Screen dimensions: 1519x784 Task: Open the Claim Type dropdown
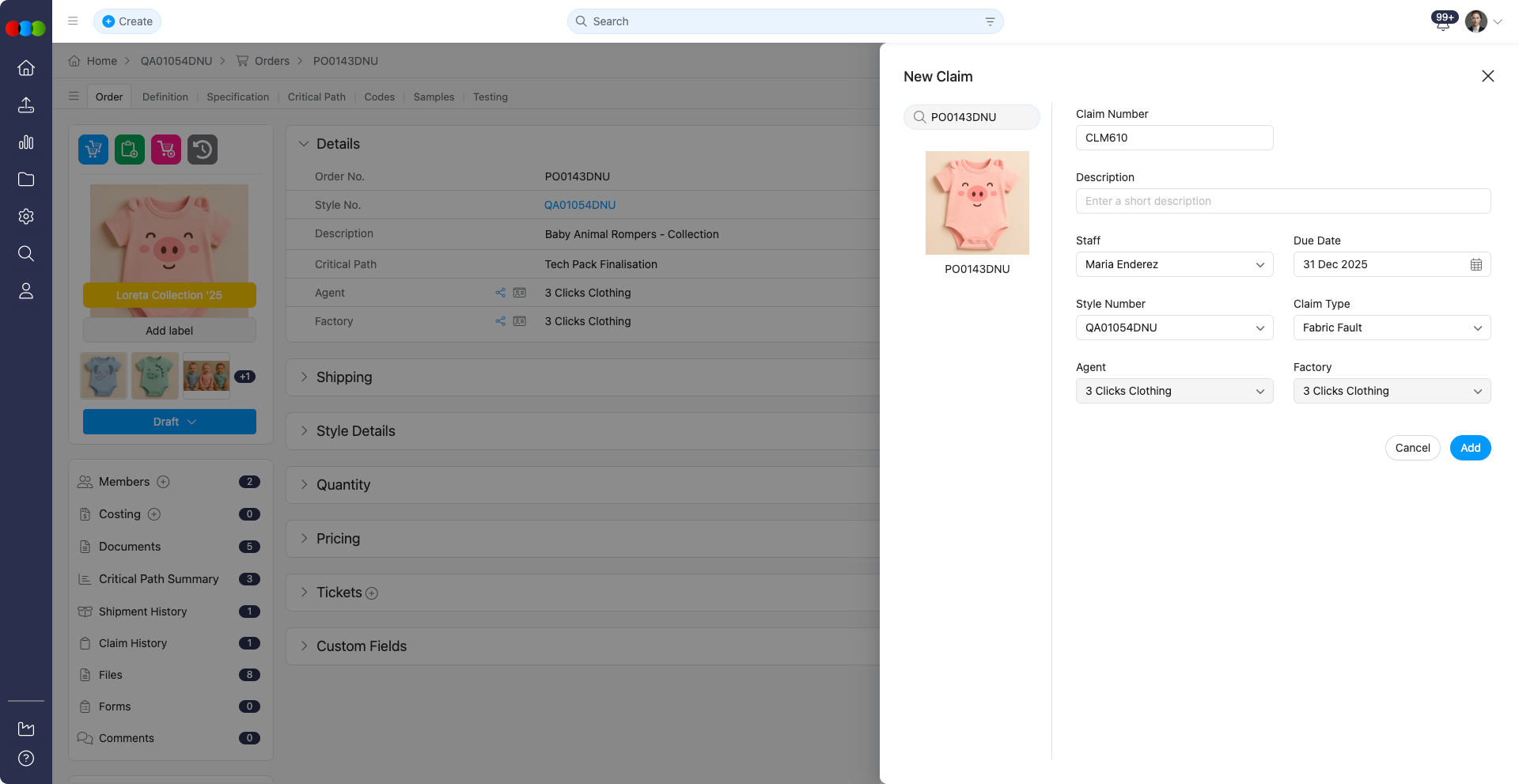click(x=1392, y=328)
